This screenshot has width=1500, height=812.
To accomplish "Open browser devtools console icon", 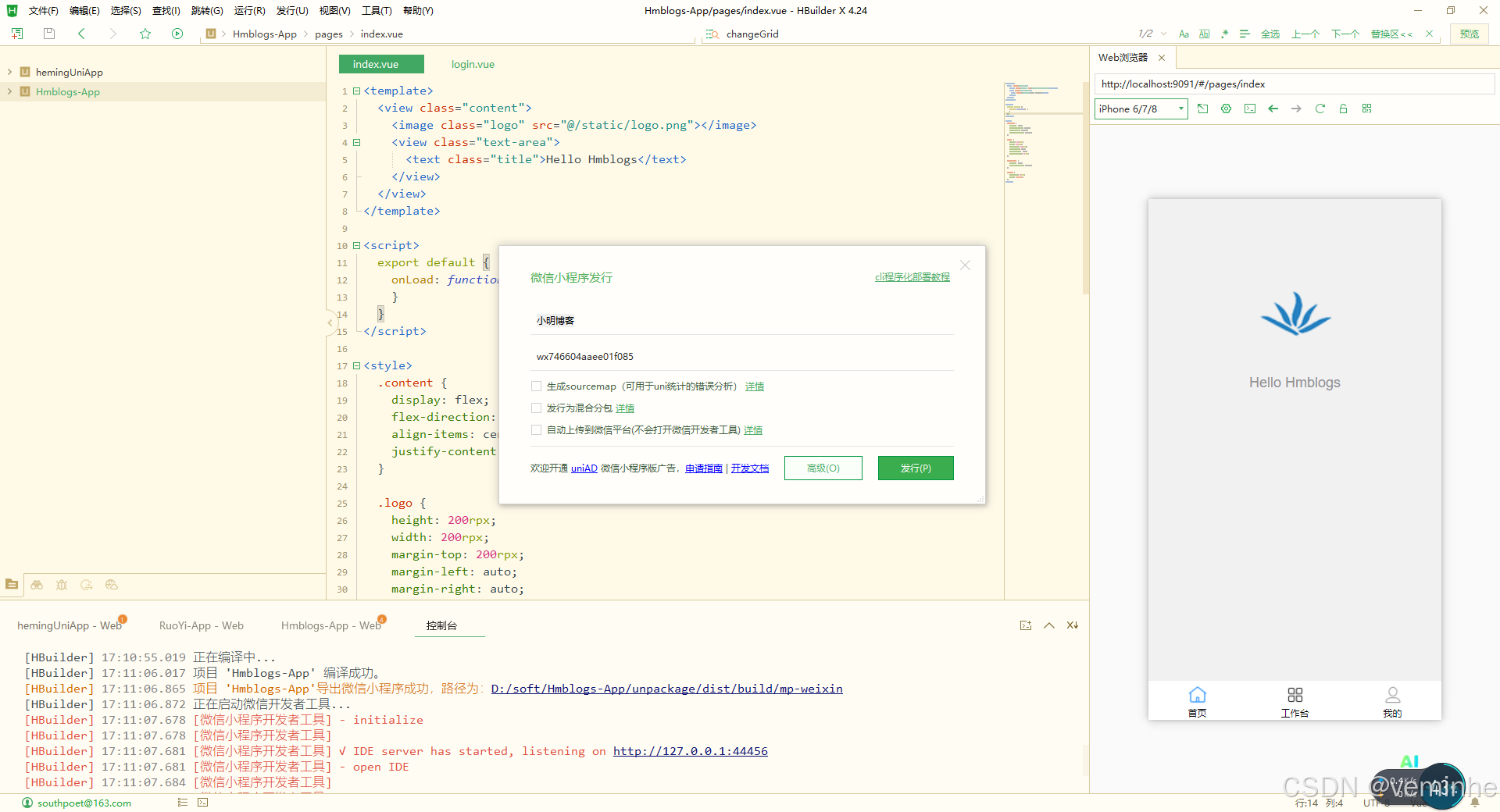I will [x=1250, y=109].
